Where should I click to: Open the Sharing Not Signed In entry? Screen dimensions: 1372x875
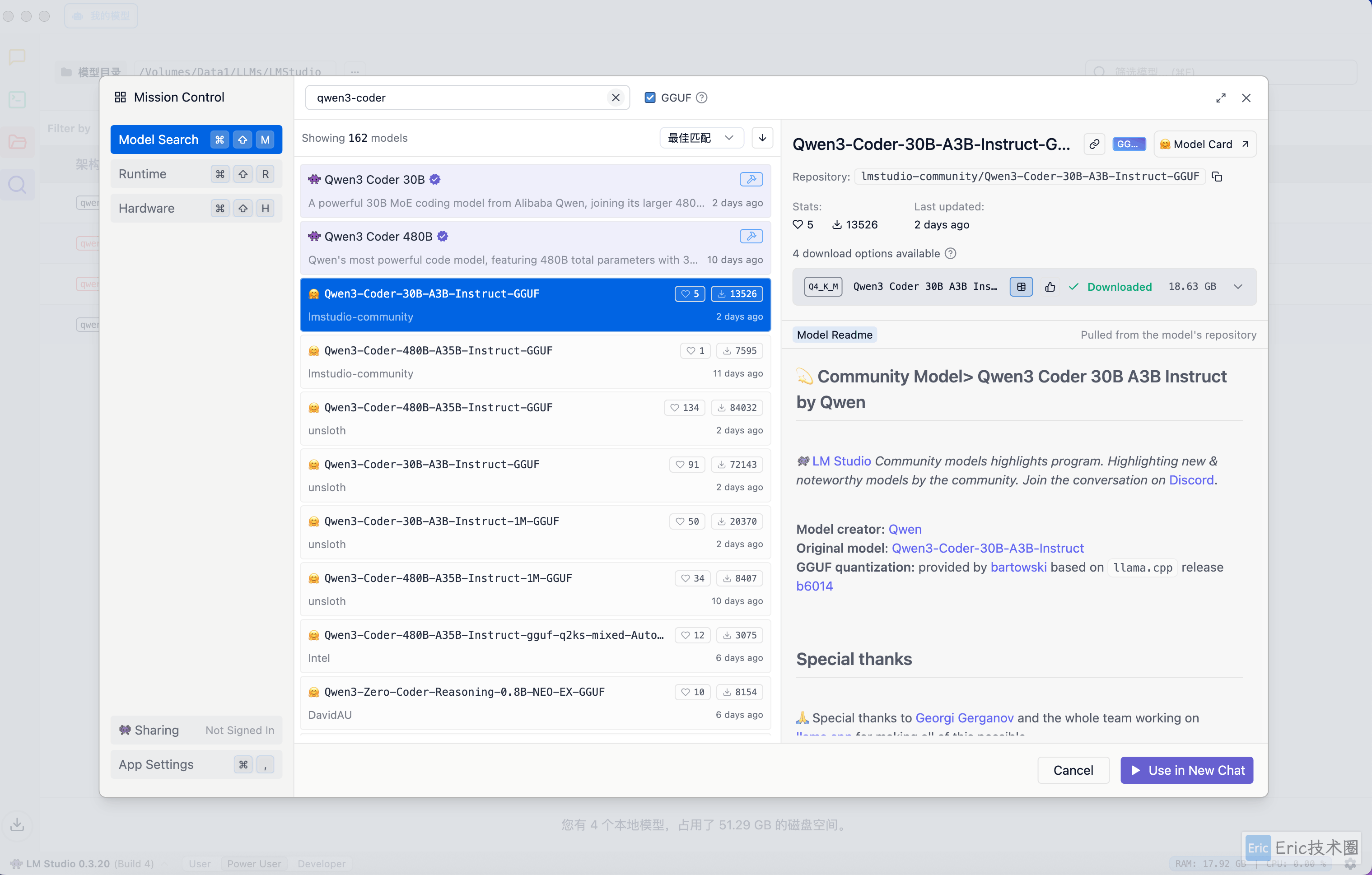point(196,730)
